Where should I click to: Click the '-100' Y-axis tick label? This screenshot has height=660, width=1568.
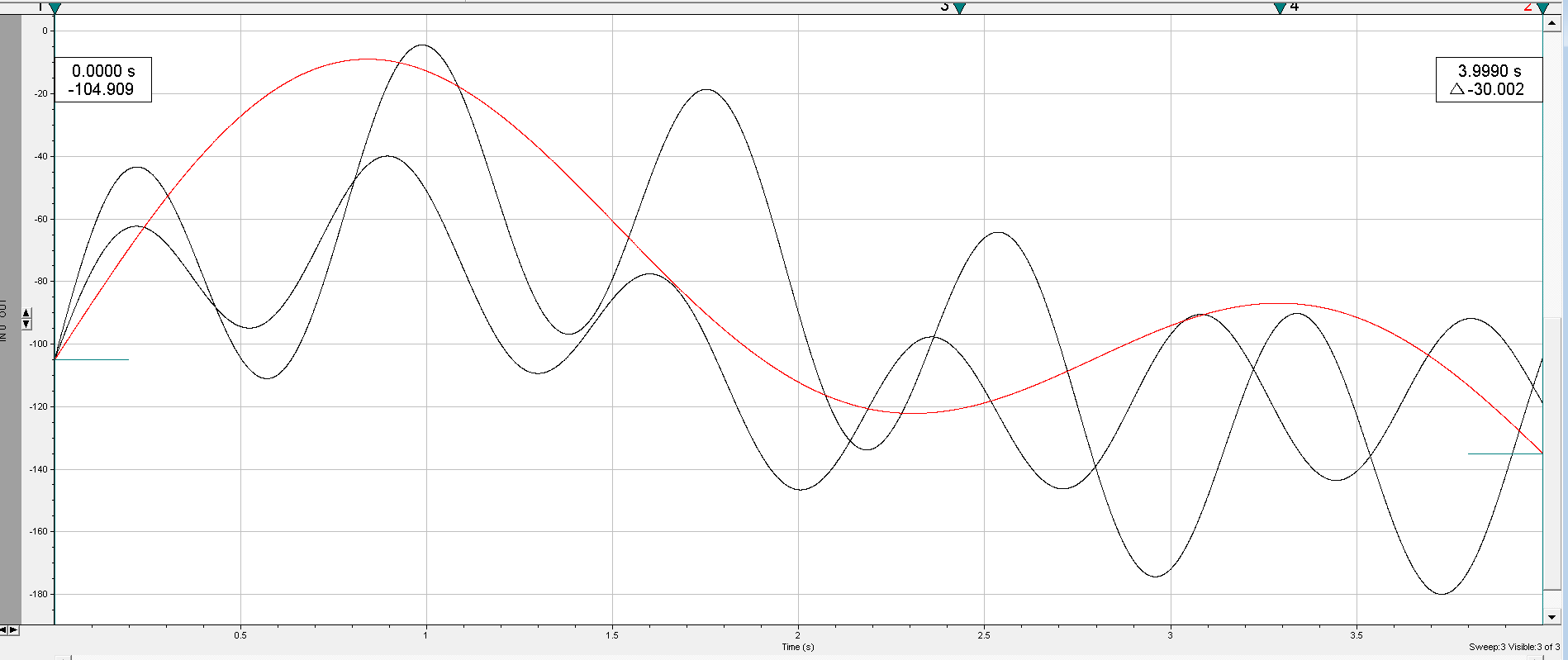40,344
